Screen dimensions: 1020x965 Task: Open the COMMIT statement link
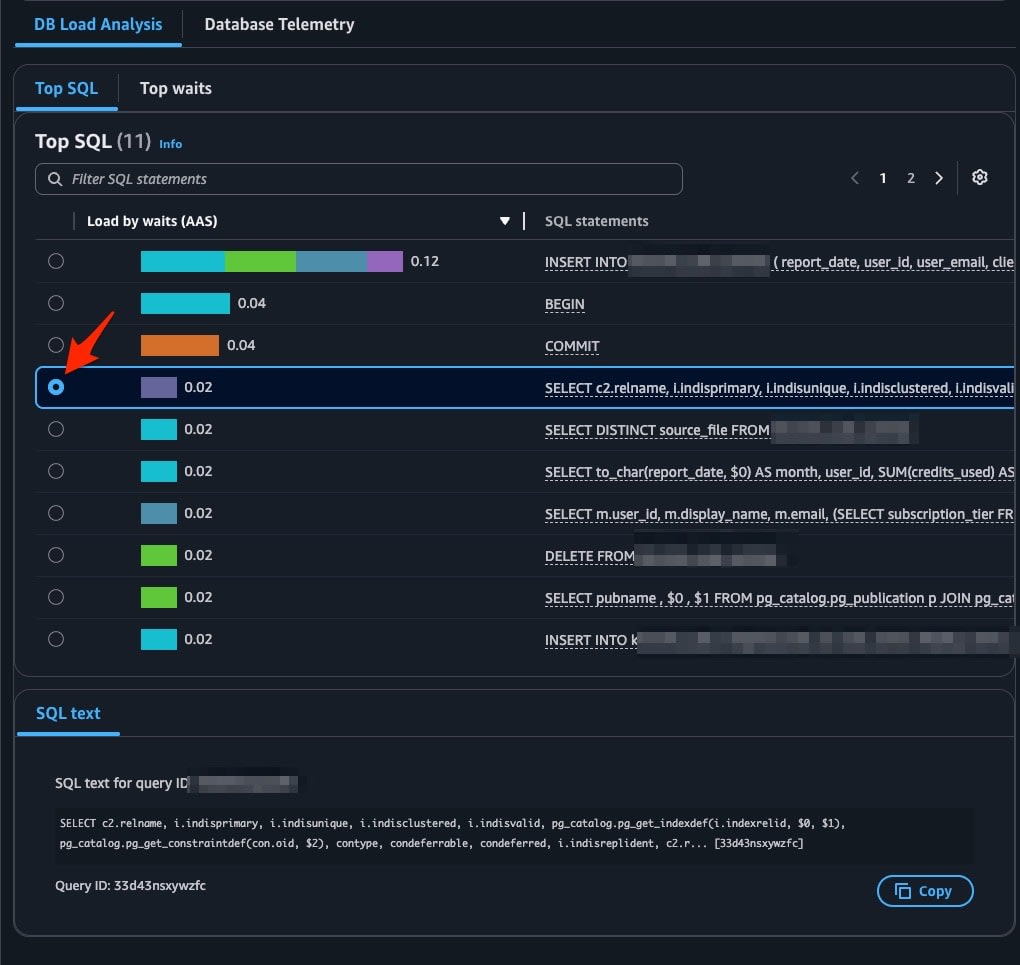(572, 346)
